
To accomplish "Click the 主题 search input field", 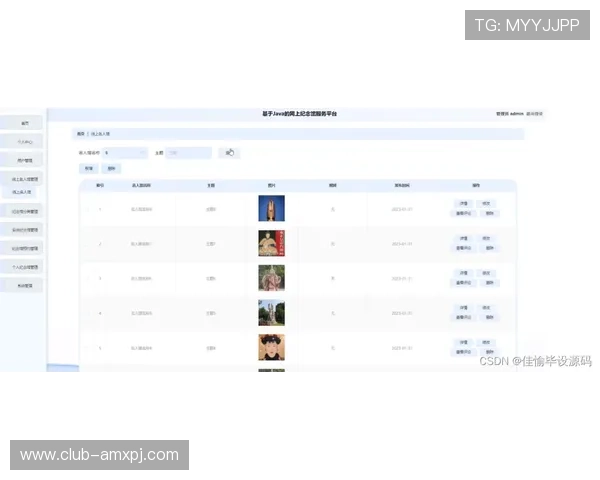I will (188, 153).
